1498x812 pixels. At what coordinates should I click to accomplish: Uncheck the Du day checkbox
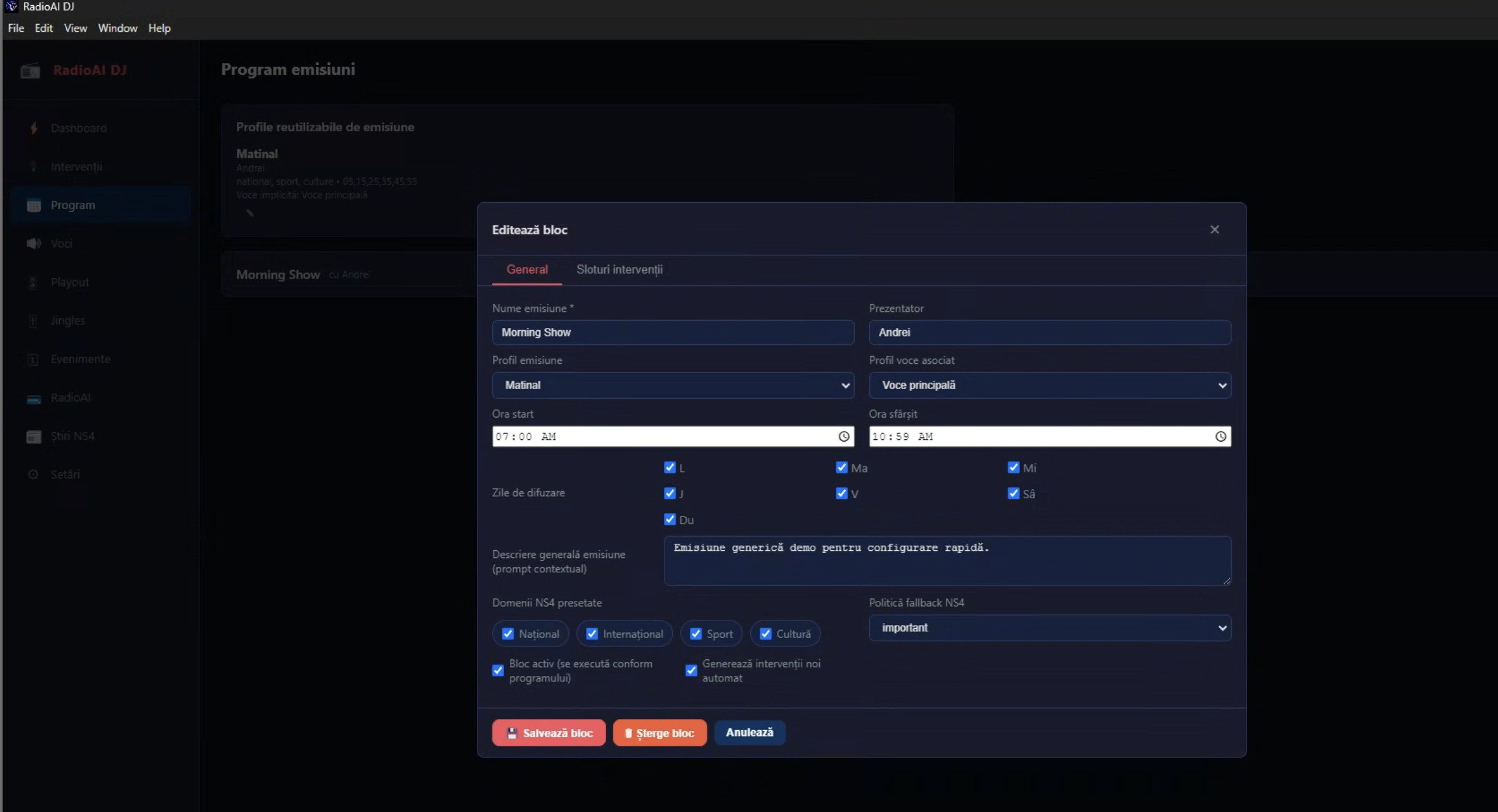670,519
